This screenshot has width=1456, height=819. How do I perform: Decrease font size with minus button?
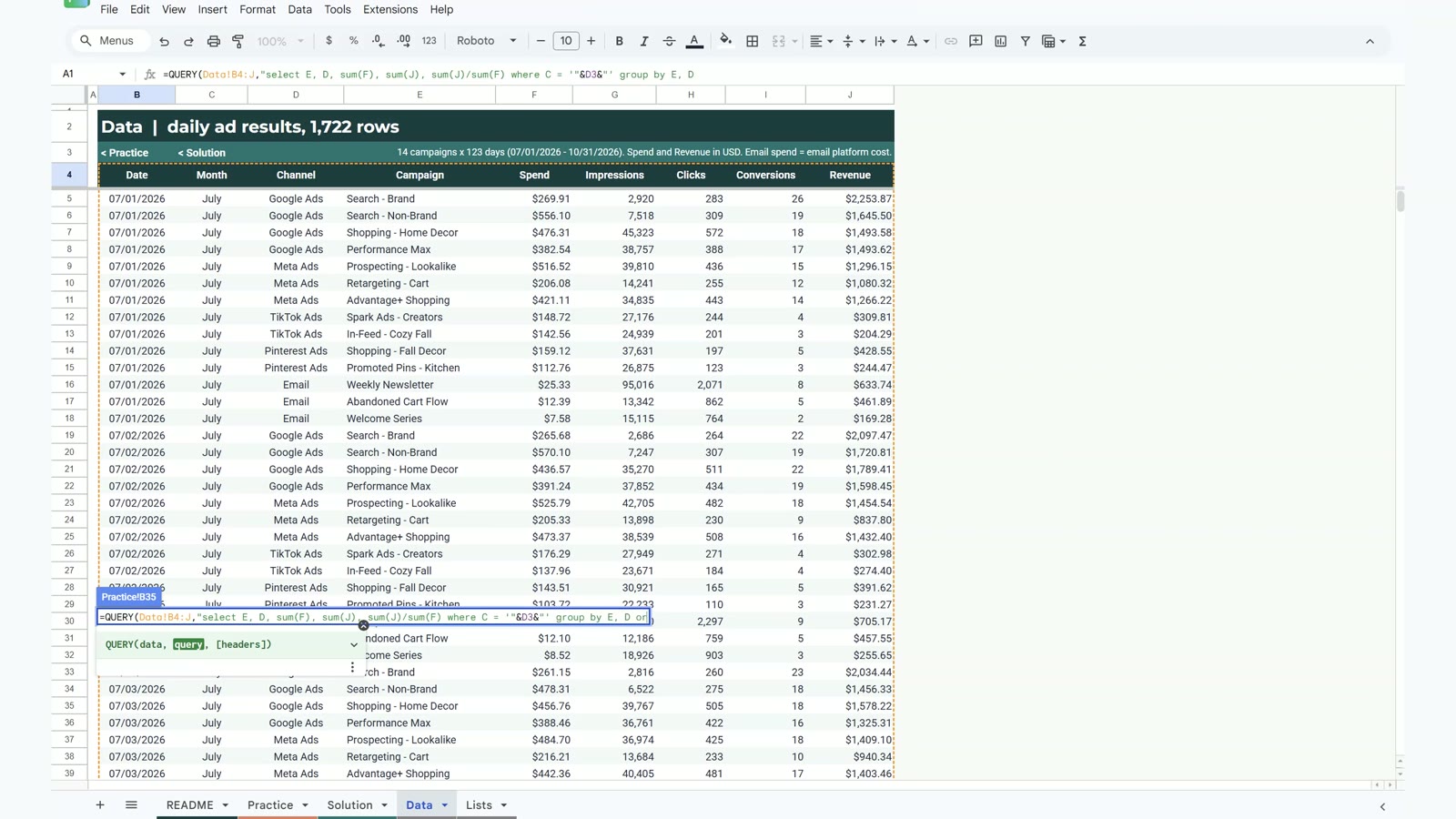point(541,41)
